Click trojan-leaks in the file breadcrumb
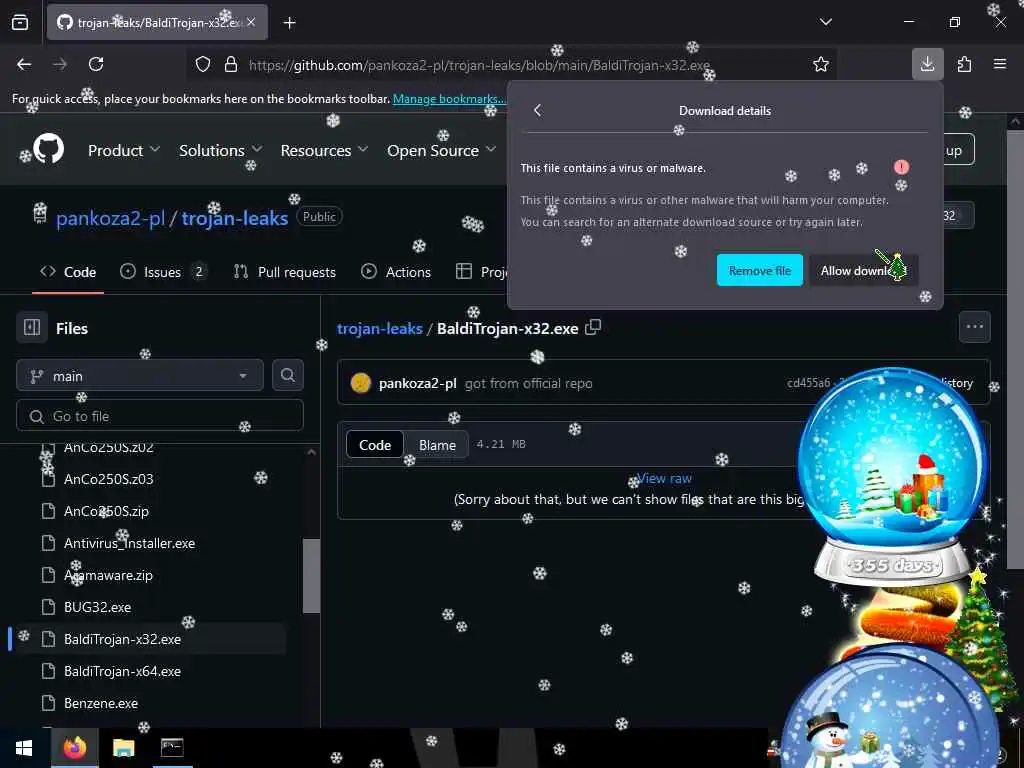The width and height of the screenshot is (1024, 768). pyautogui.click(x=379, y=328)
